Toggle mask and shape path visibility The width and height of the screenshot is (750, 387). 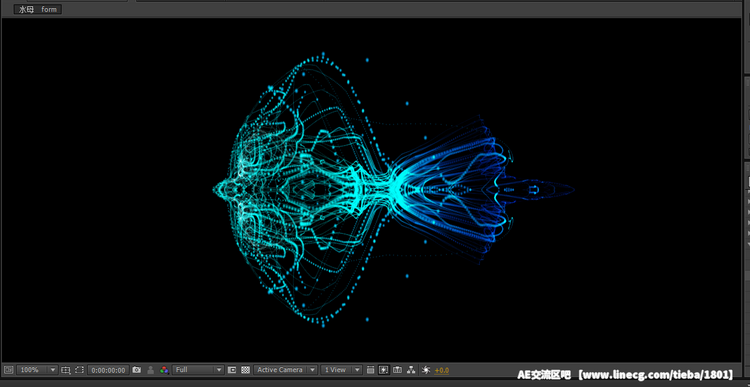79,370
